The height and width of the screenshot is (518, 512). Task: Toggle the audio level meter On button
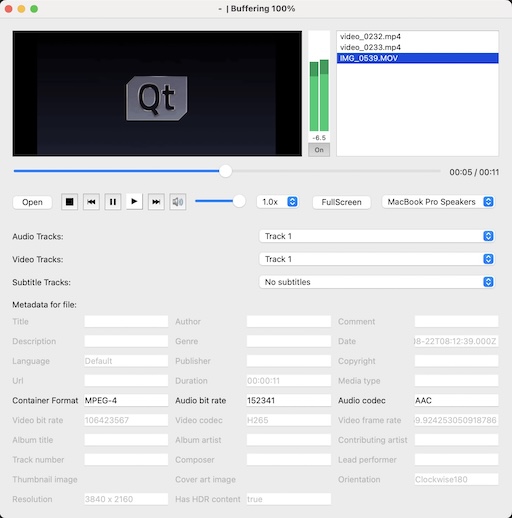click(319, 150)
